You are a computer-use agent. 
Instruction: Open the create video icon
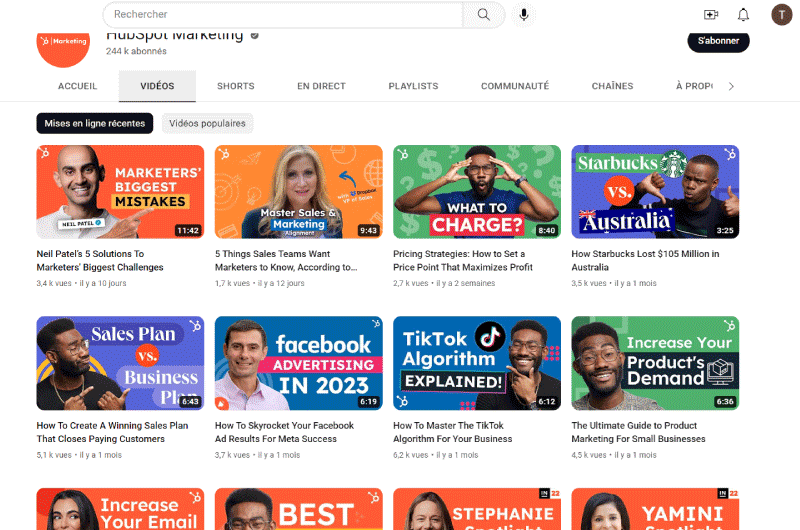point(711,15)
